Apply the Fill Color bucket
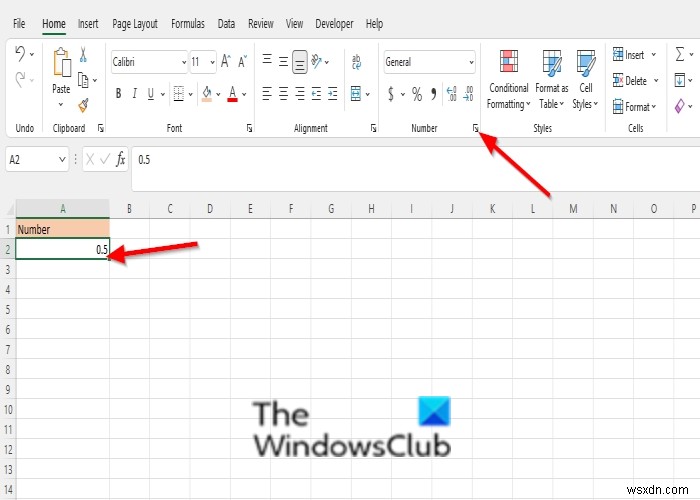 coord(207,94)
